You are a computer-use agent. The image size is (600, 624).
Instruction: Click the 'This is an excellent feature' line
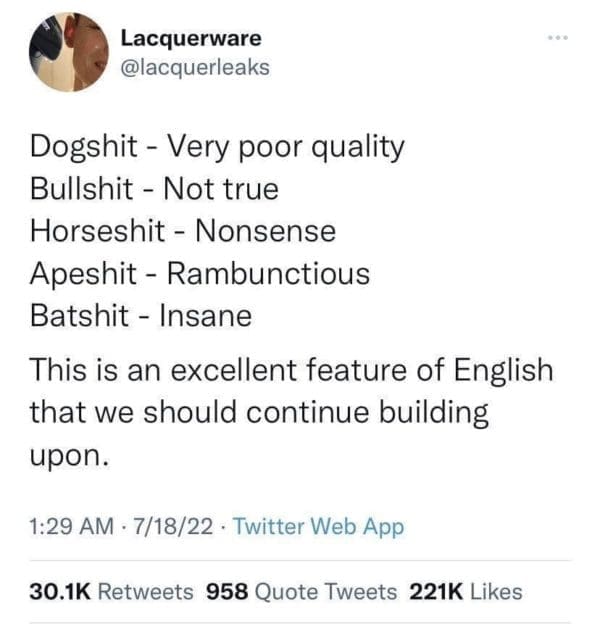click(x=290, y=370)
